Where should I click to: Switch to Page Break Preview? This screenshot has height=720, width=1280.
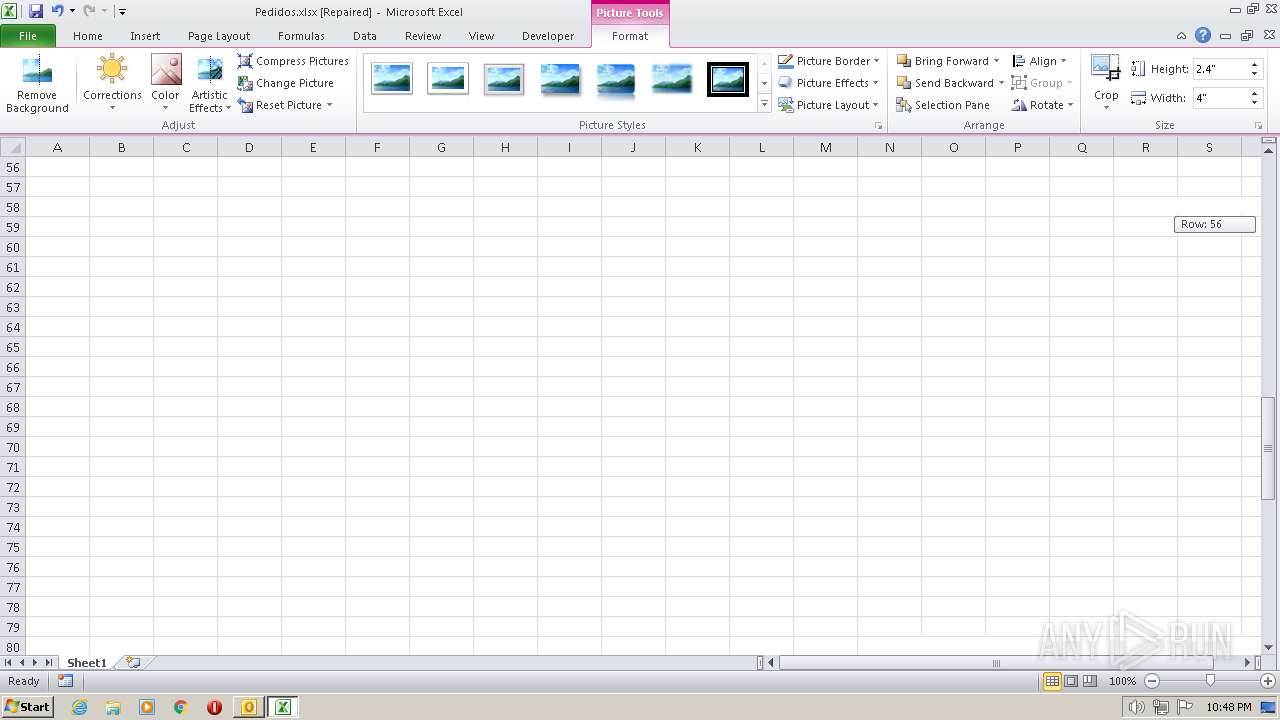click(x=1089, y=681)
